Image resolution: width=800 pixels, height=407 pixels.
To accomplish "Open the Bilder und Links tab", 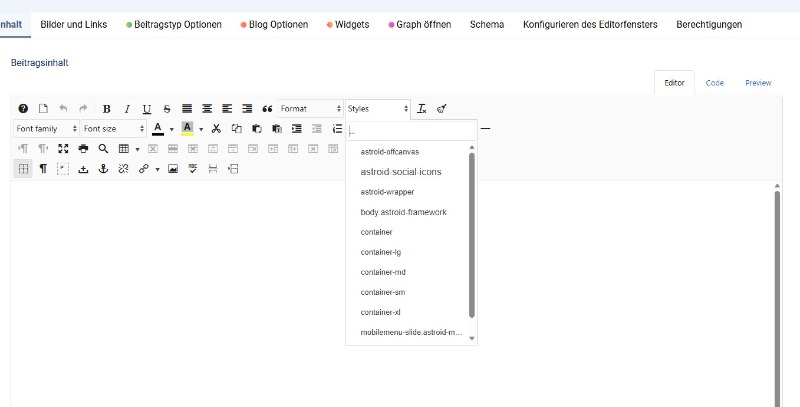I will [x=74, y=24].
